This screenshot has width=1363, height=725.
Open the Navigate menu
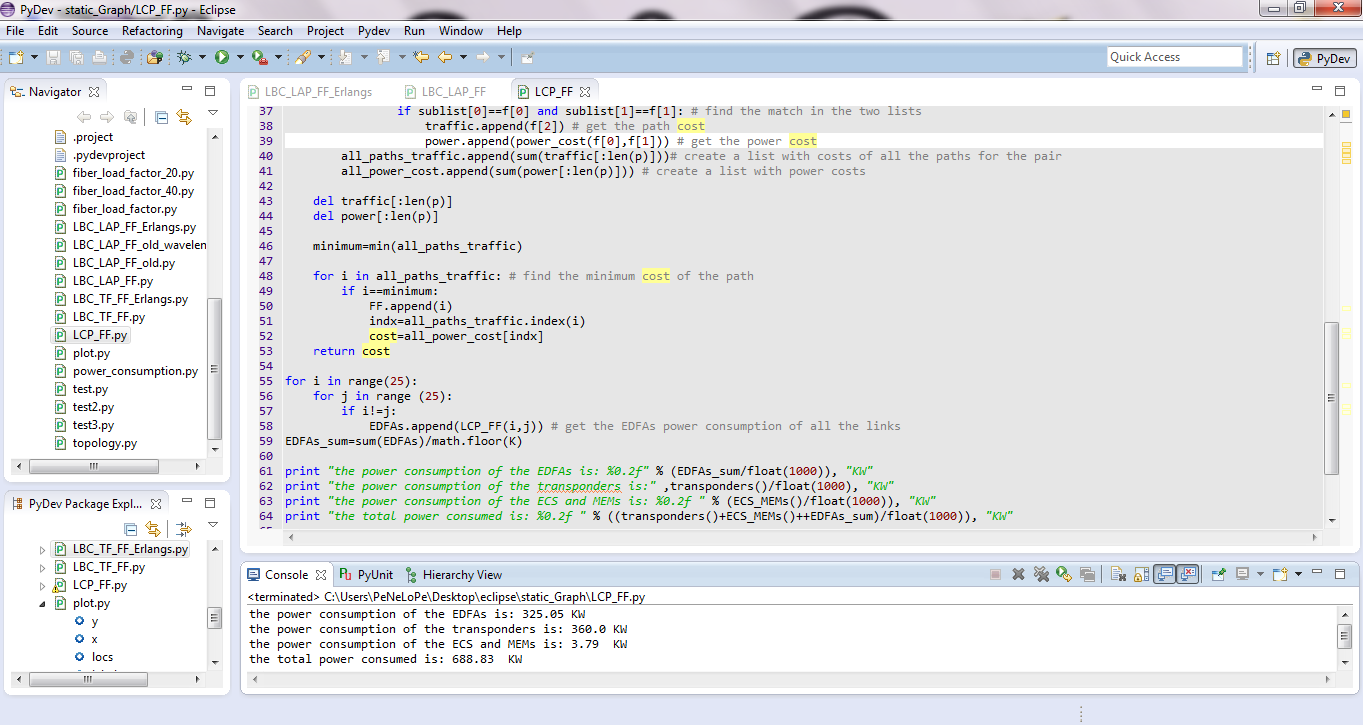click(x=220, y=31)
